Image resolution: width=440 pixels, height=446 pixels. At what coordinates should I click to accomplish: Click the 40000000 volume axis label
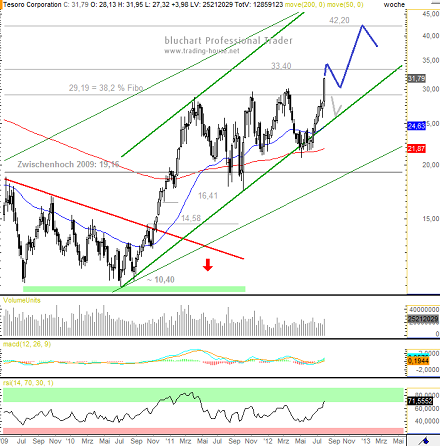pyautogui.click(x=424, y=310)
